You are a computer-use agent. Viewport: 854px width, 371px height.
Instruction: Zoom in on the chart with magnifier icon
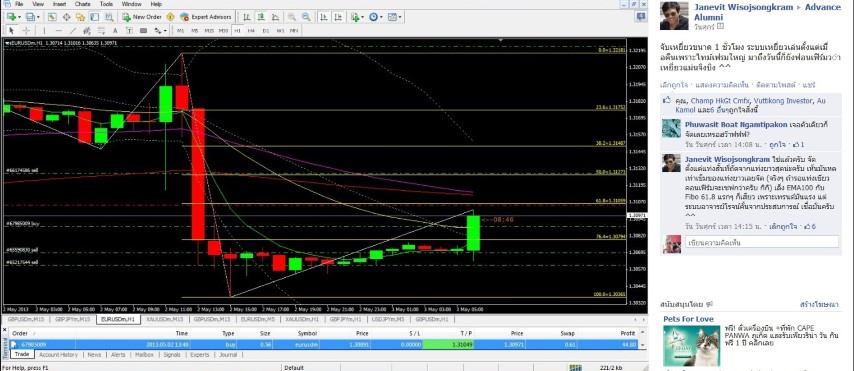point(292,17)
